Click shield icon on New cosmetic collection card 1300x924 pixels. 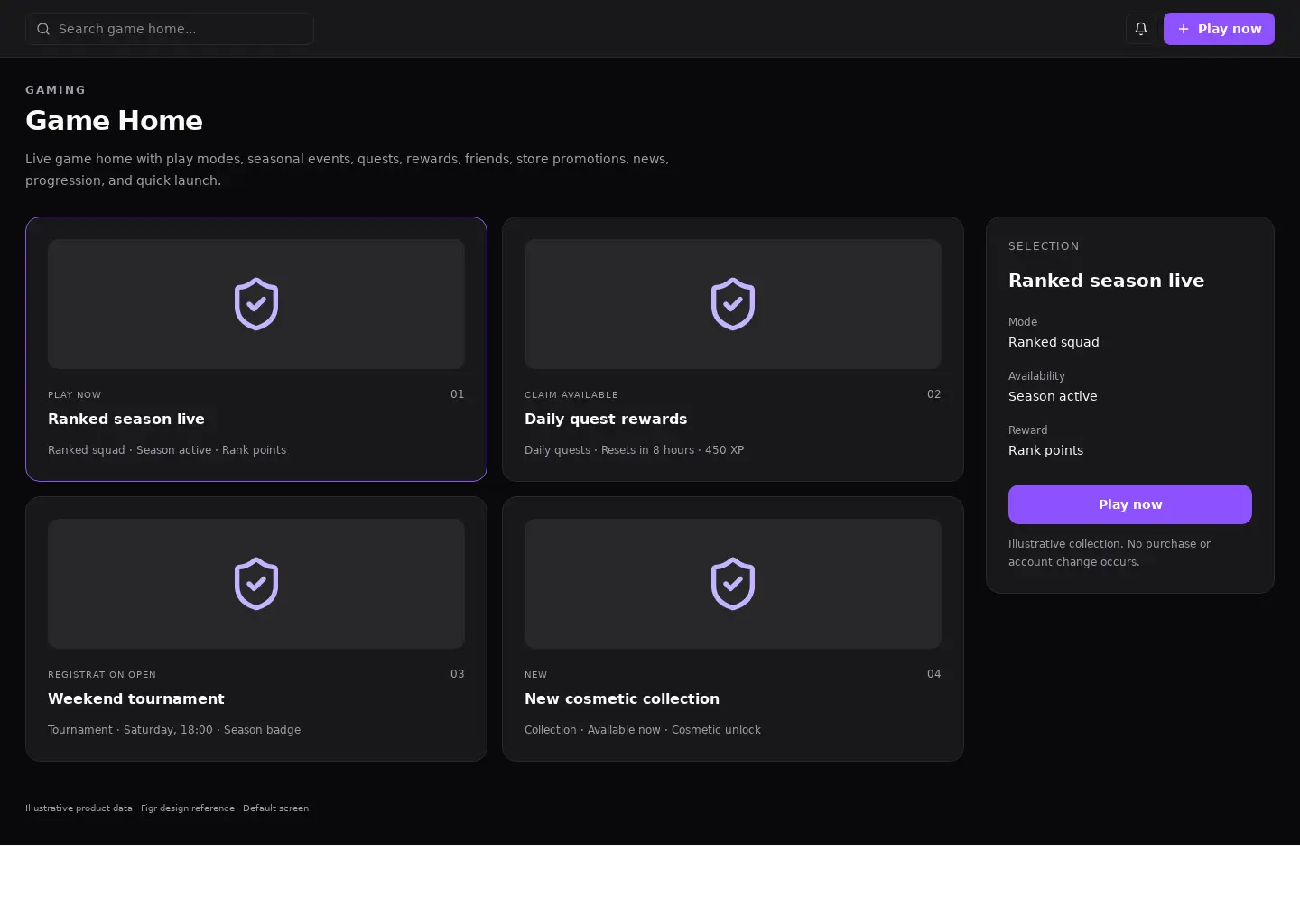coord(733,584)
